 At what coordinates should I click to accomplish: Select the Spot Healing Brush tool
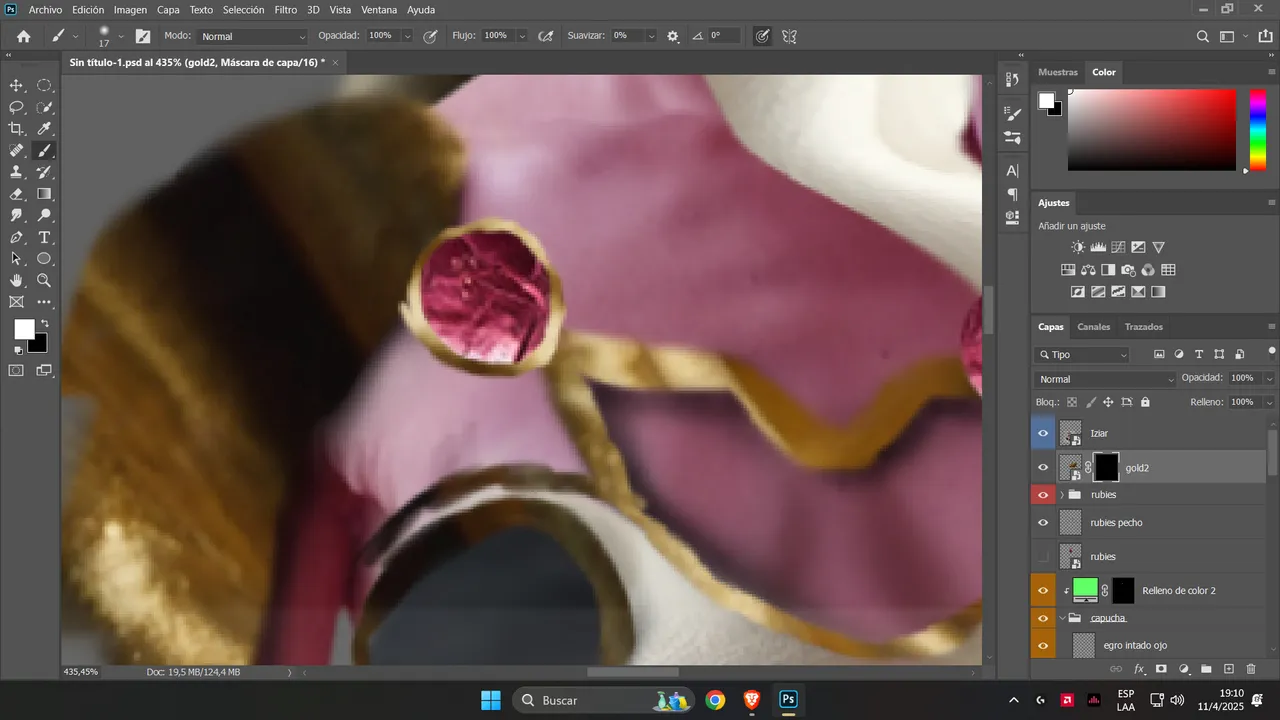coord(16,151)
